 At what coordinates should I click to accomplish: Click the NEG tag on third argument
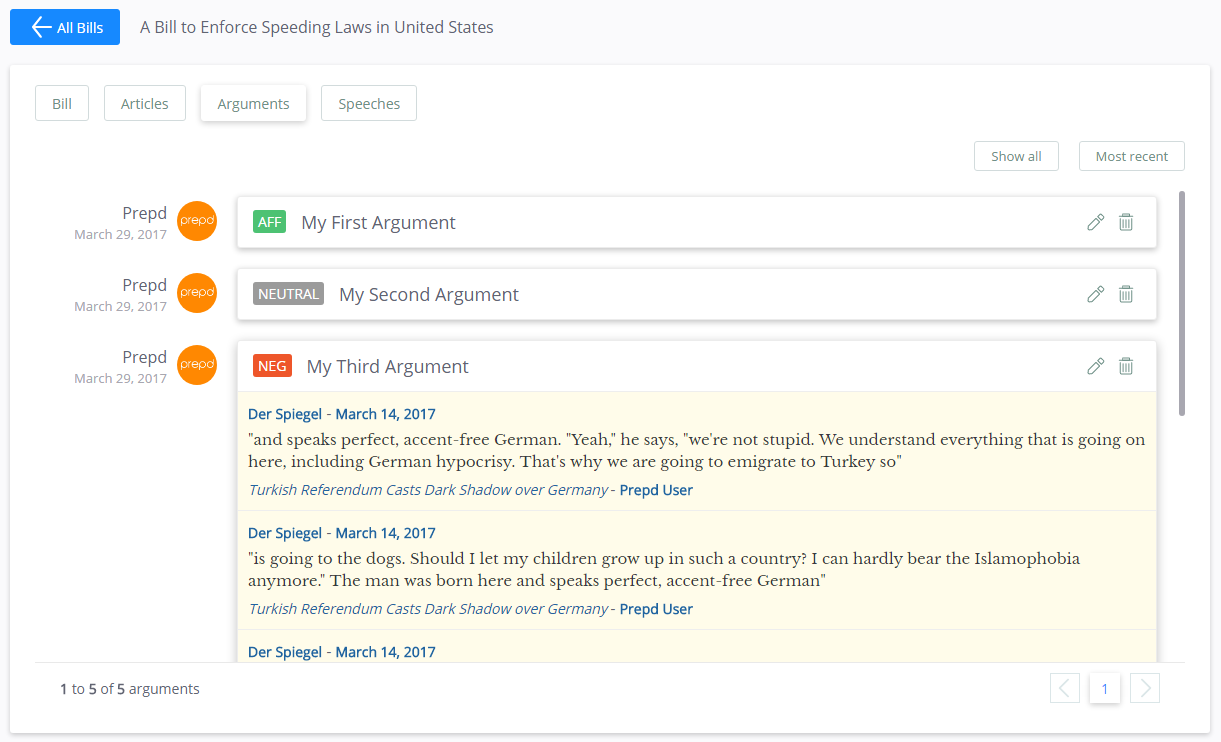(272, 366)
